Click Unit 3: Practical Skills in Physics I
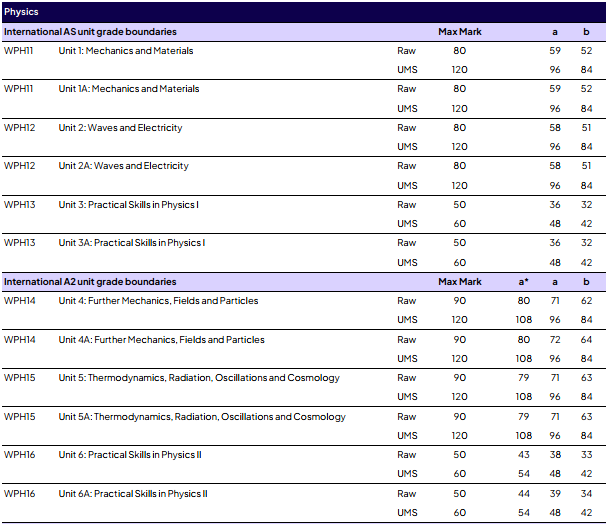Viewport: 606px width, 524px height. coord(128,205)
